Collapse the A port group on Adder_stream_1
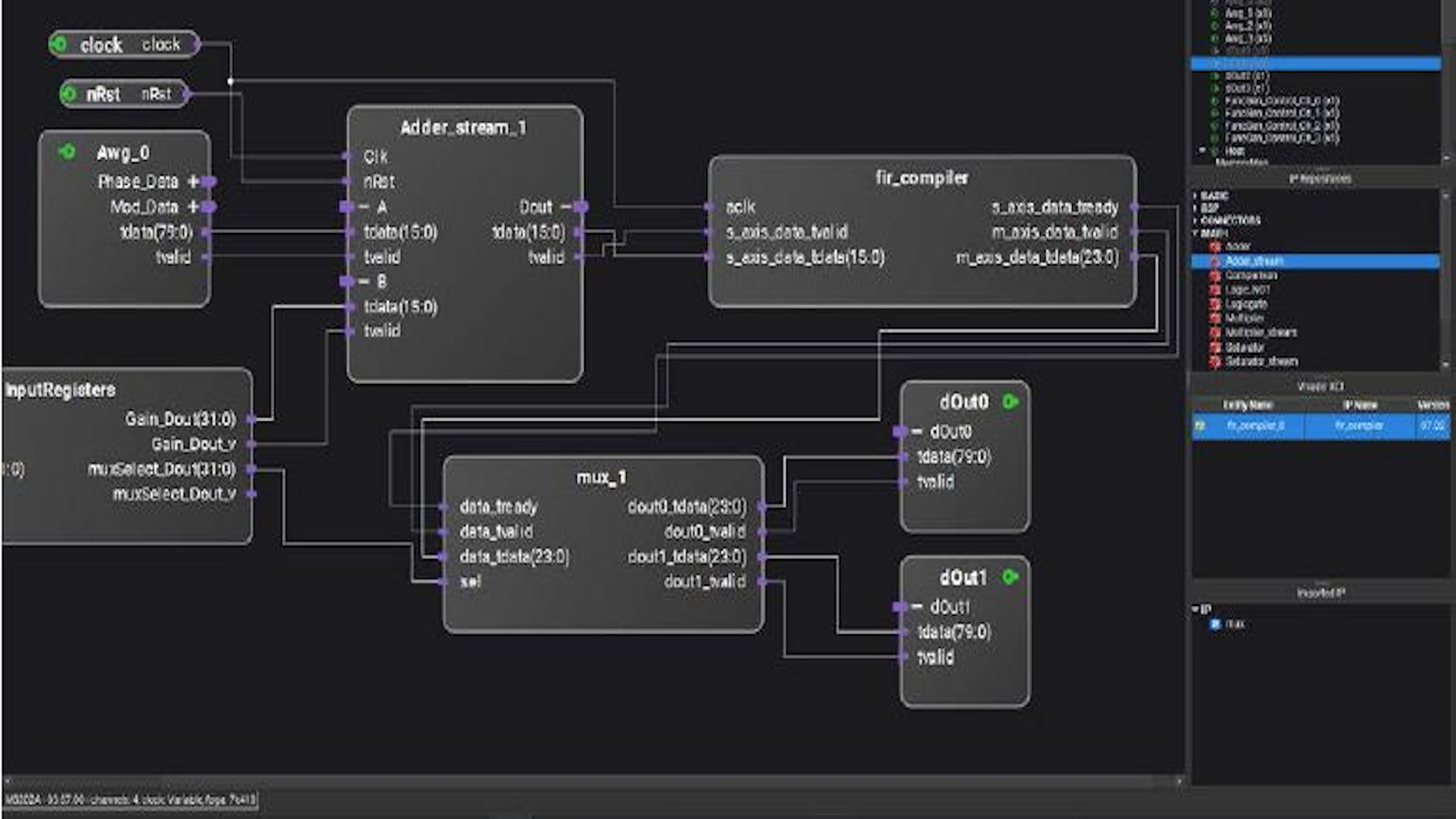This screenshot has height=819, width=1456. tap(363, 207)
